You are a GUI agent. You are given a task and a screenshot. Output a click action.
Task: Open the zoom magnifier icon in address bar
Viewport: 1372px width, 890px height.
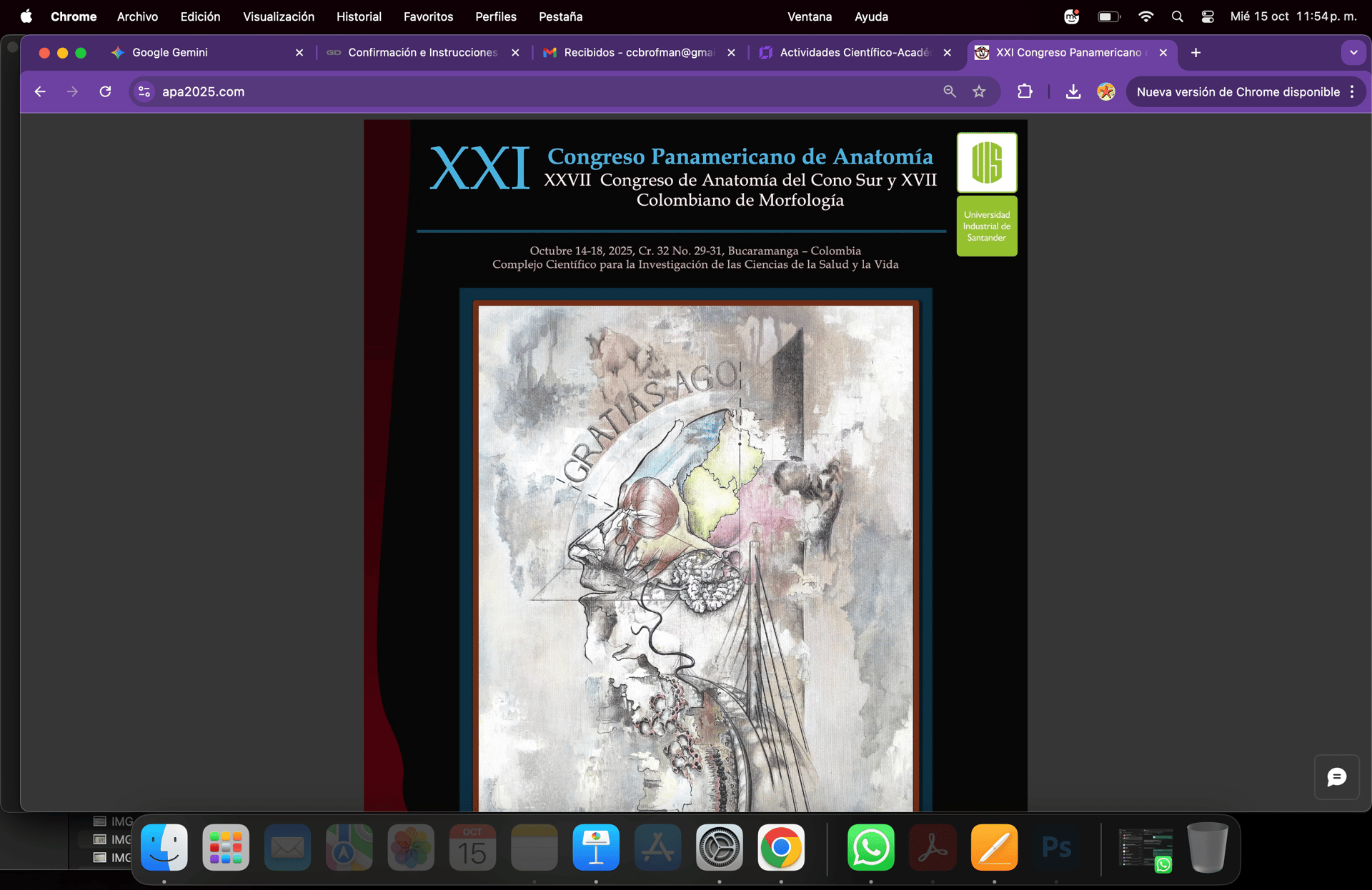click(949, 91)
